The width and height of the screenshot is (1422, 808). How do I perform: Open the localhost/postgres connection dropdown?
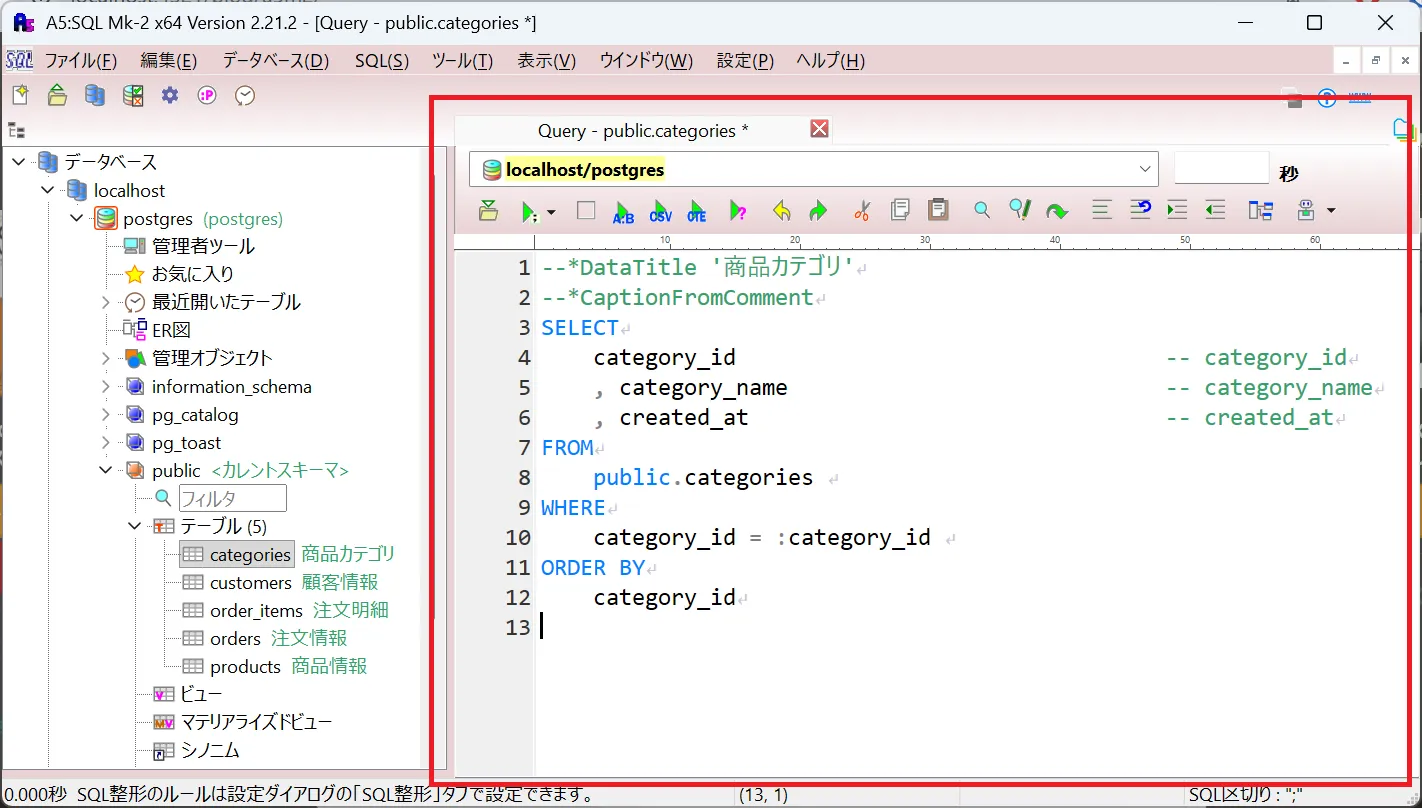(1145, 169)
